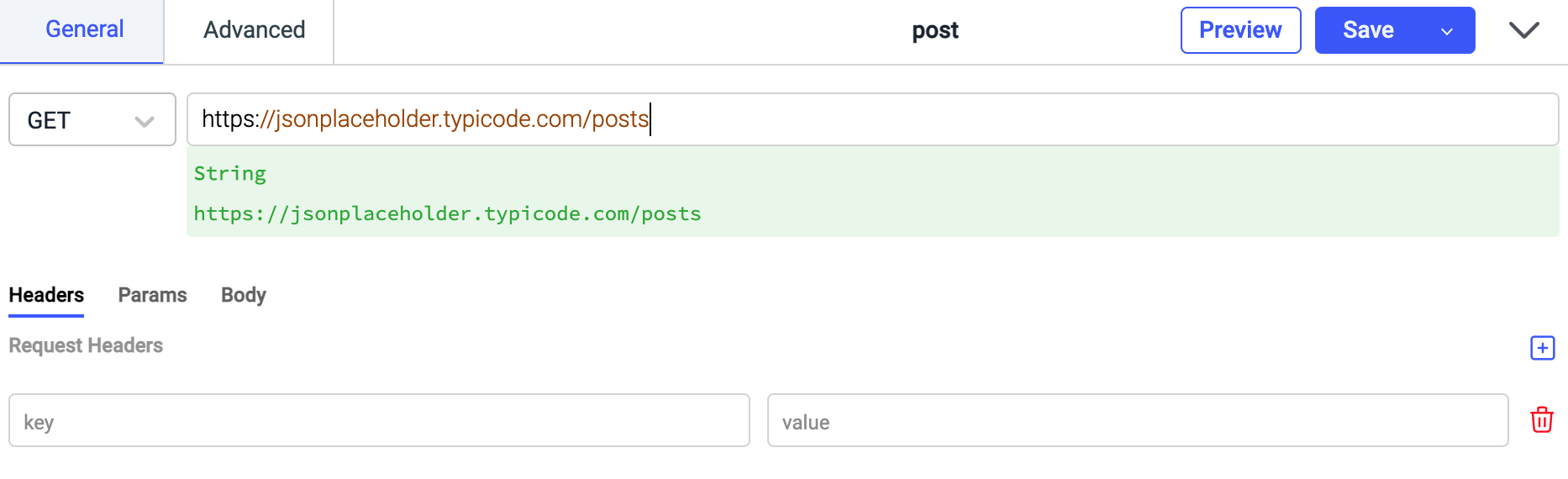This screenshot has width=1568, height=479.
Task: Open the Save options dropdown arrow
Action: [x=1447, y=31]
